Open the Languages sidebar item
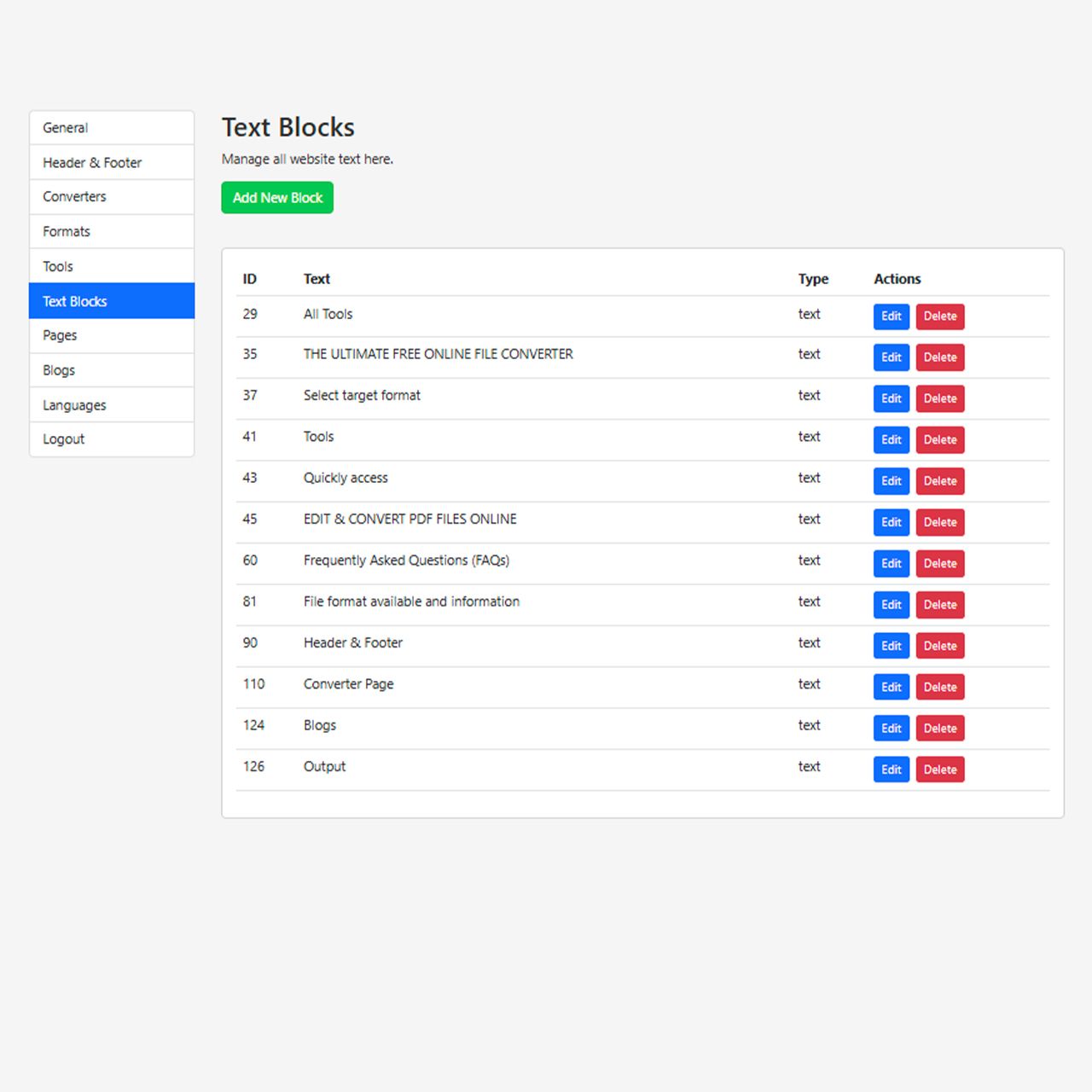The width and height of the screenshot is (1092, 1092). [112, 405]
